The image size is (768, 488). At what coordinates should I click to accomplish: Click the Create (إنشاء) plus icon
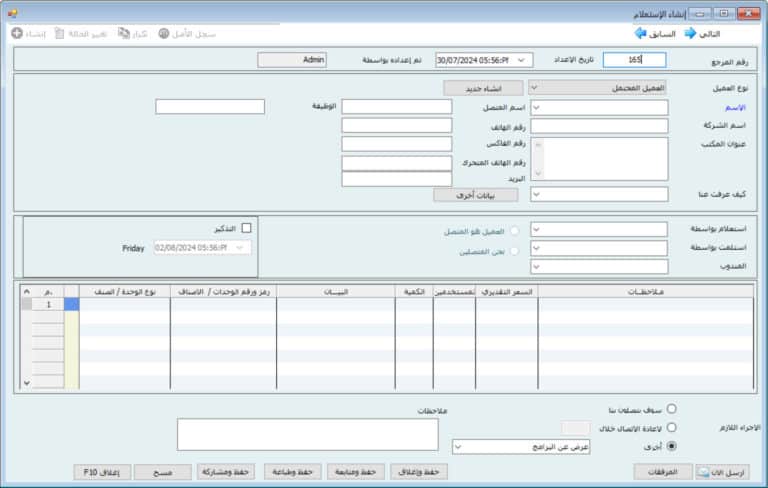click(16, 33)
